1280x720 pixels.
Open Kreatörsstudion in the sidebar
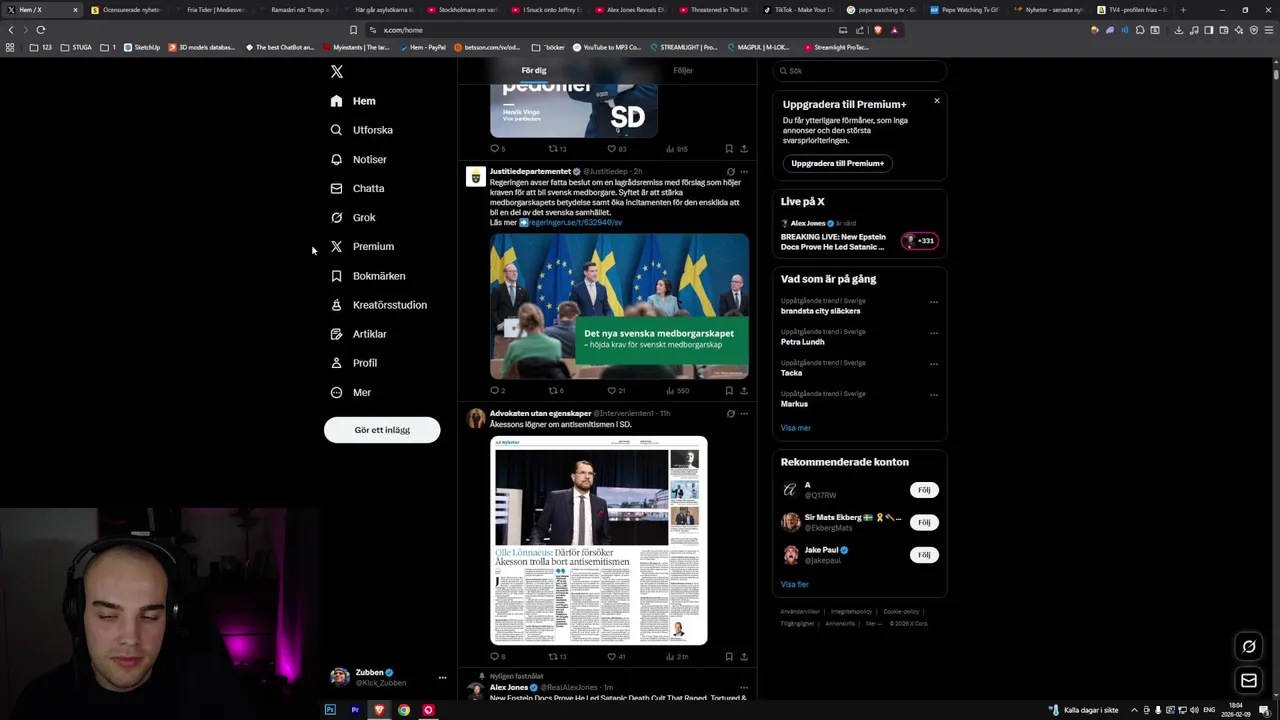click(x=379, y=305)
